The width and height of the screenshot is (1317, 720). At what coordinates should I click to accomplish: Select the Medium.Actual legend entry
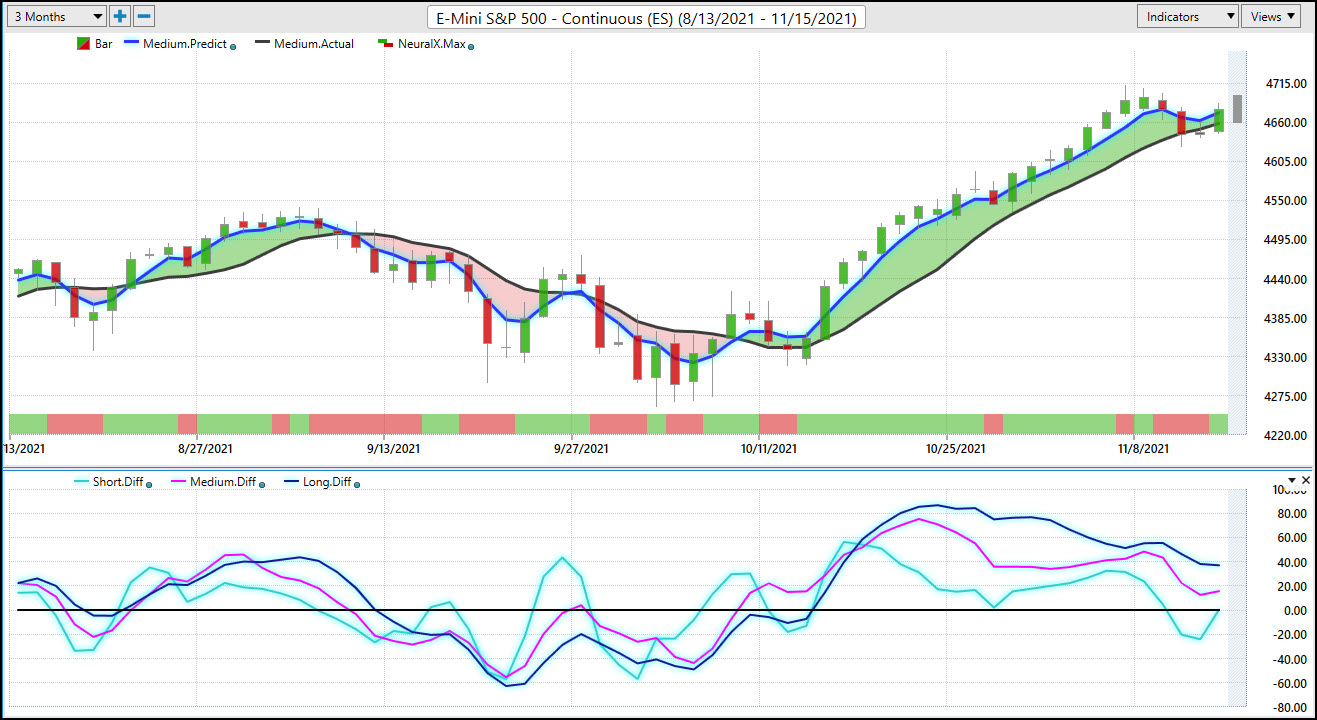pyautogui.click(x=314, y=44)
